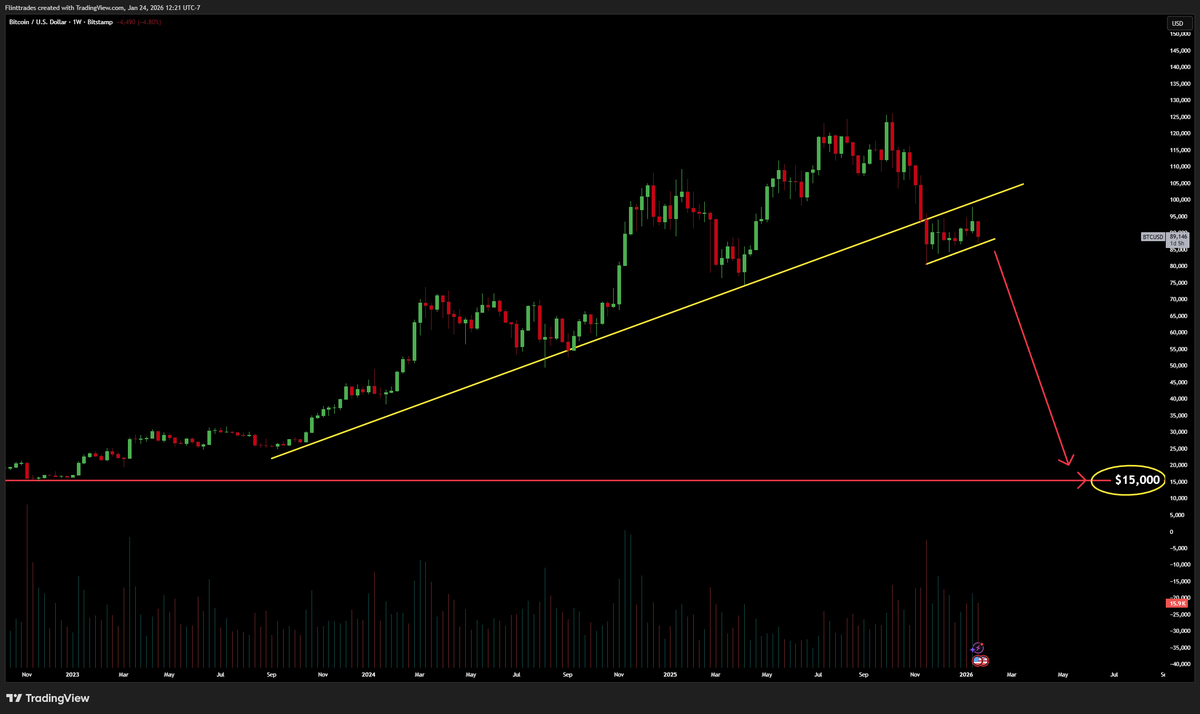Select the long yellow ascending trendline

pos(647,321)
